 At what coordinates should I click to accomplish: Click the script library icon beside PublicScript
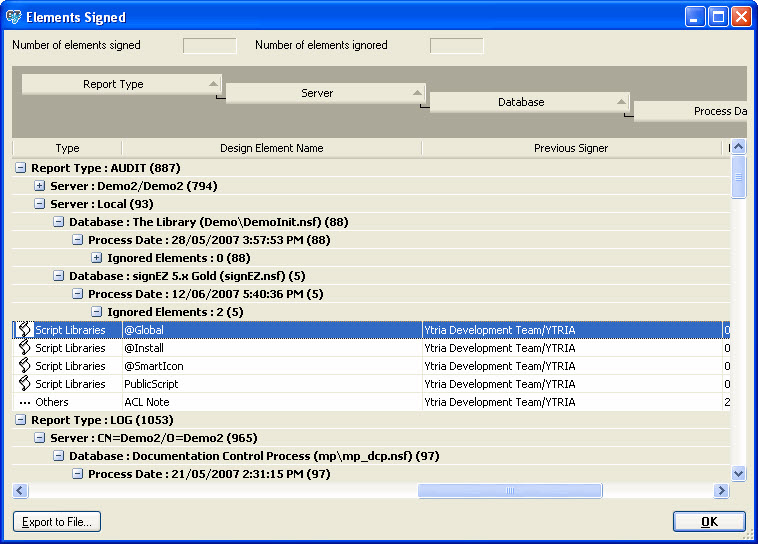click(25, 384)
